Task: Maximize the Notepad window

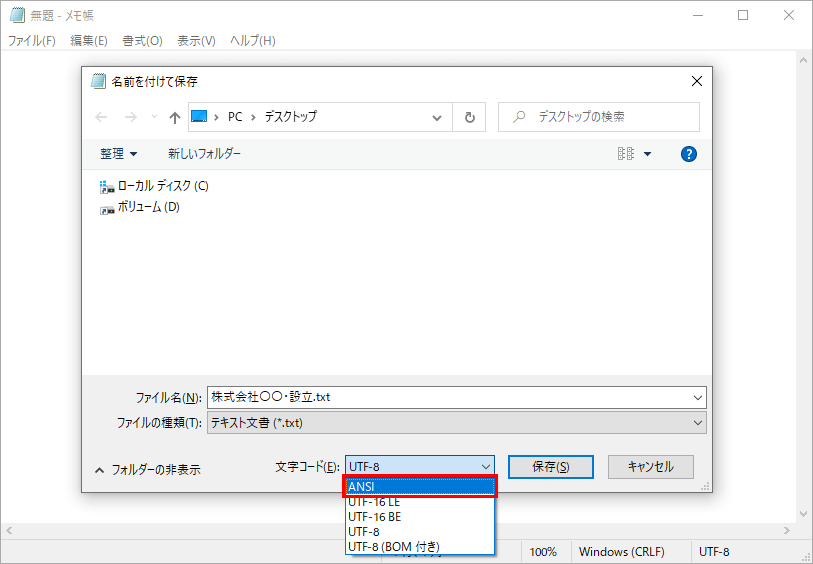Action: click(x=743, y=16)
